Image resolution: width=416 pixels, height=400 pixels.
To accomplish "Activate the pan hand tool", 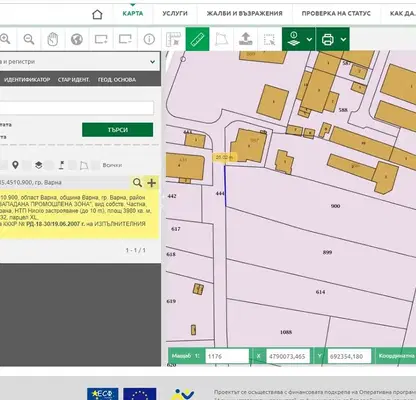I will tap(53, 39).
